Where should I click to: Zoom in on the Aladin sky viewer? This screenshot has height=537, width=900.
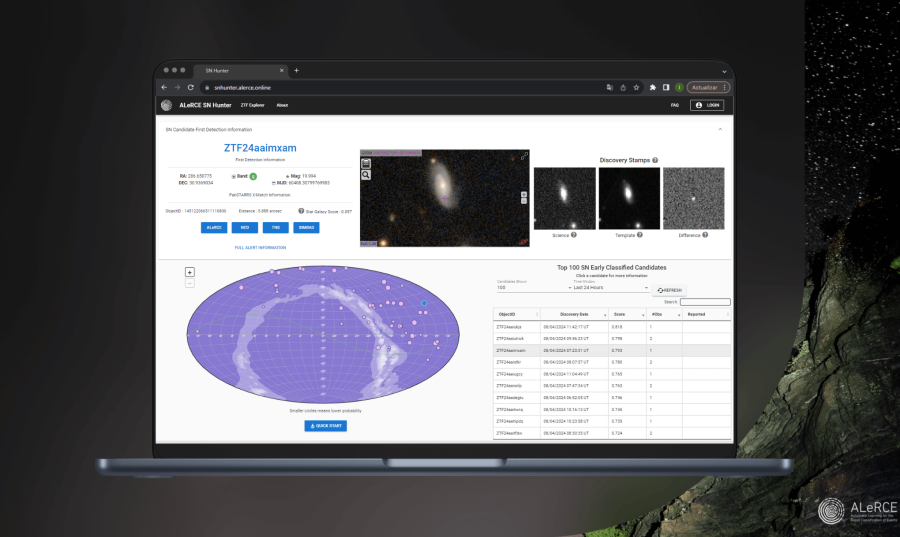[x=523, y=195]
